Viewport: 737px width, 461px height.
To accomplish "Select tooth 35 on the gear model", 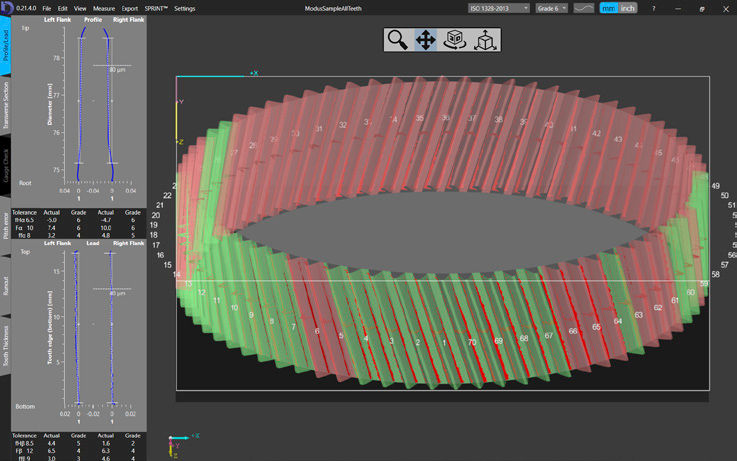I will point(419,118).
